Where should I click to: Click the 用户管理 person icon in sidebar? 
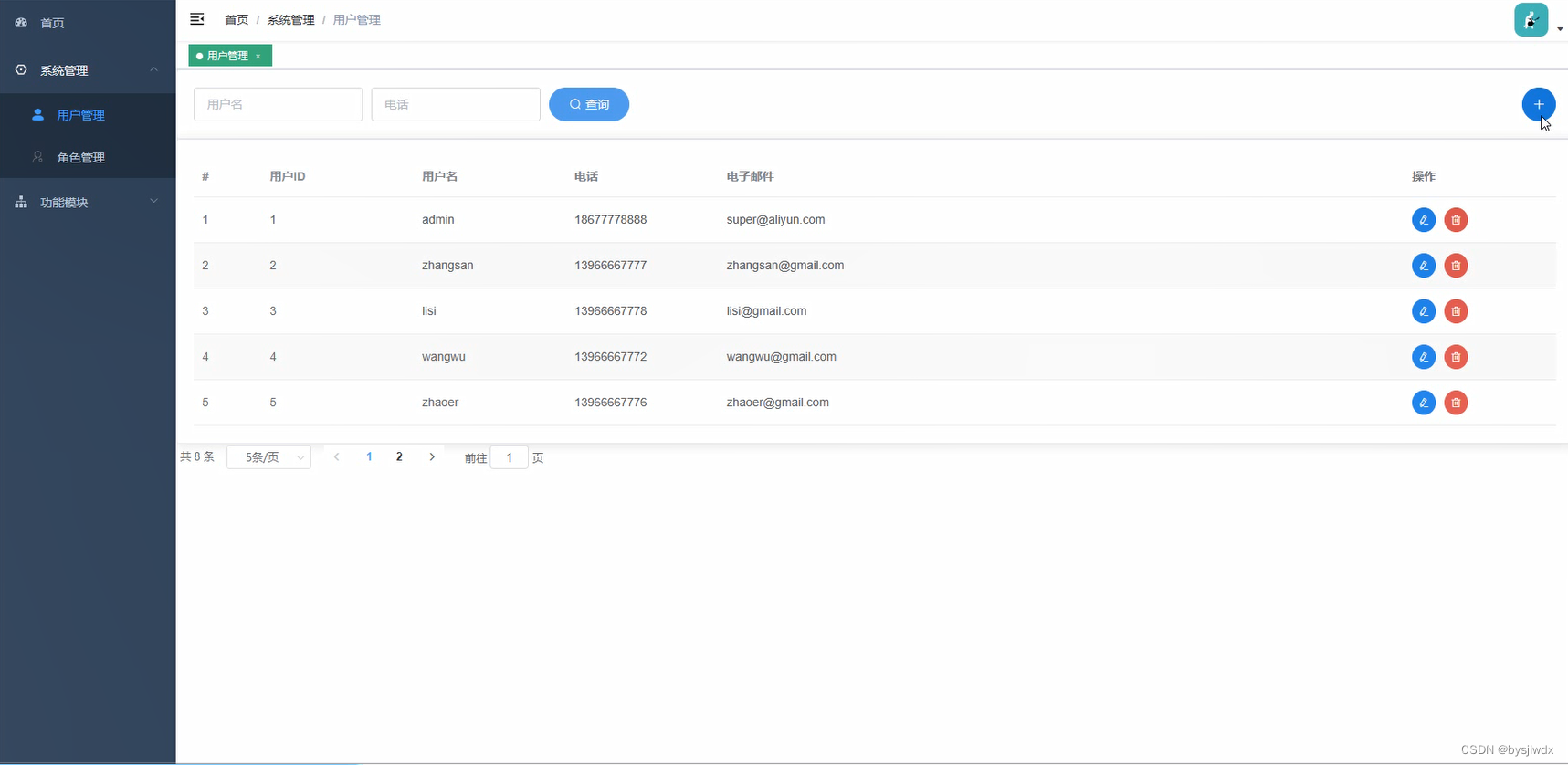pos(37,114)
